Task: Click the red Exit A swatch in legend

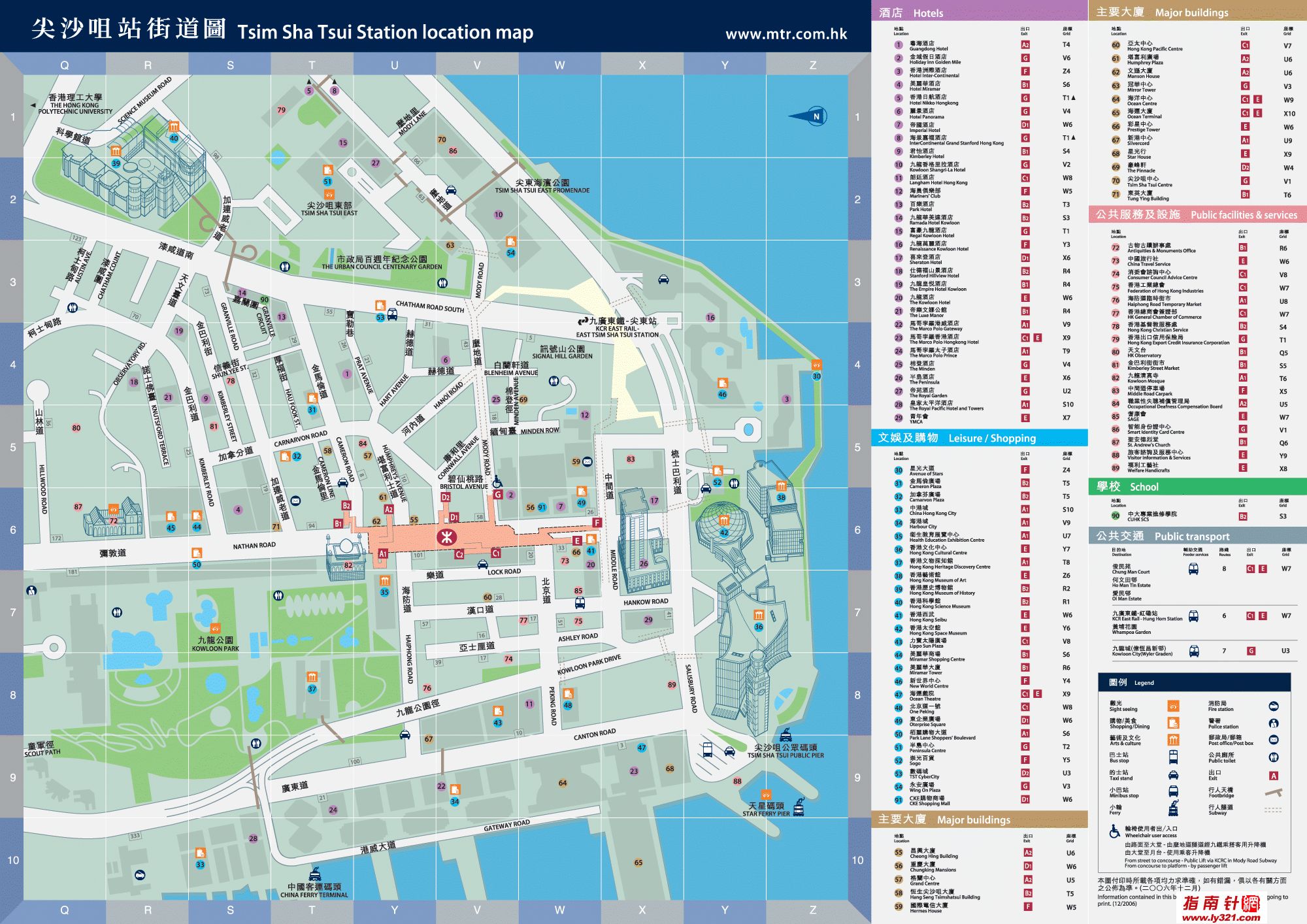Action: tap(1273, 776)
